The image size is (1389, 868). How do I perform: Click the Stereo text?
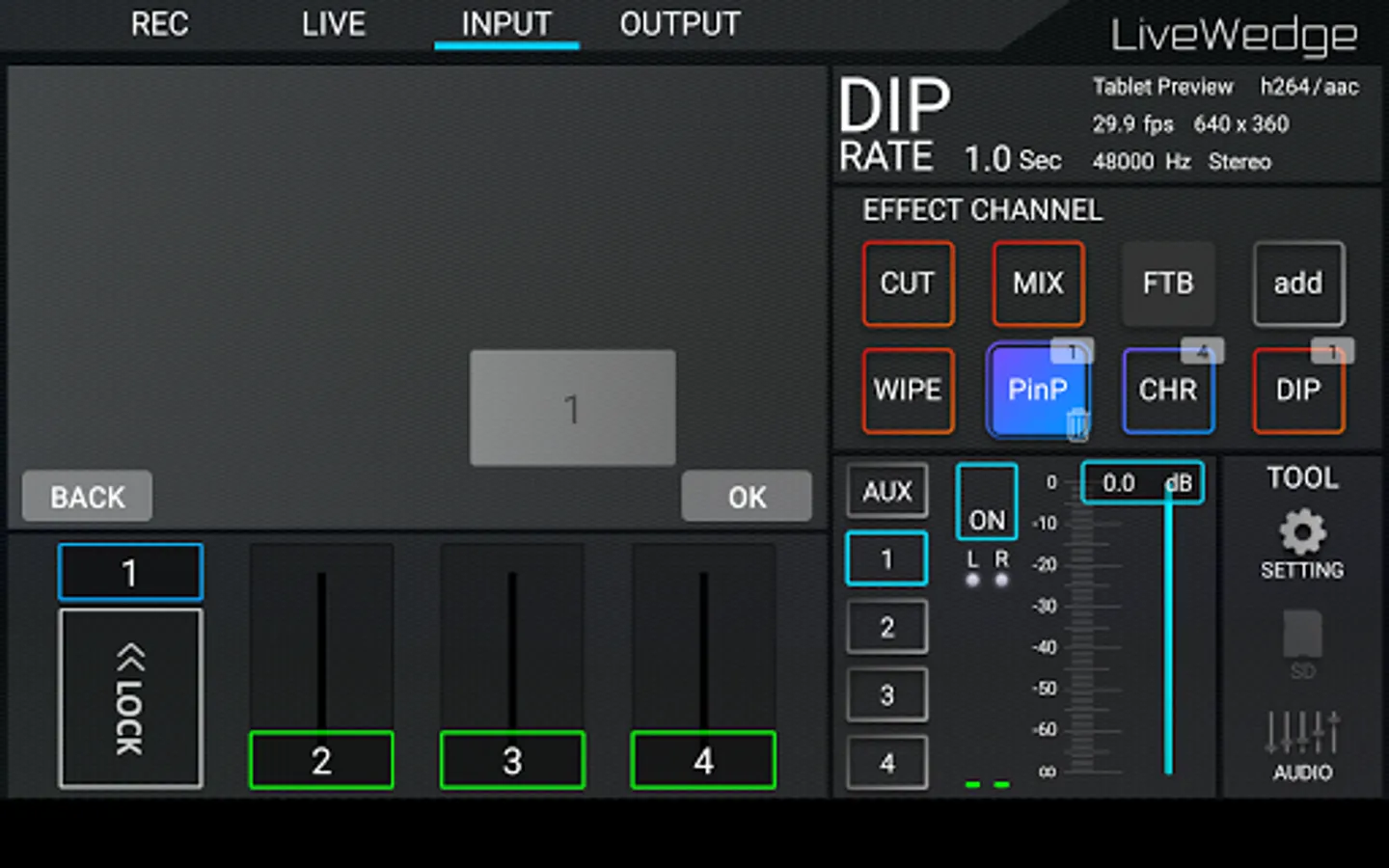[x=1239, y=161]
